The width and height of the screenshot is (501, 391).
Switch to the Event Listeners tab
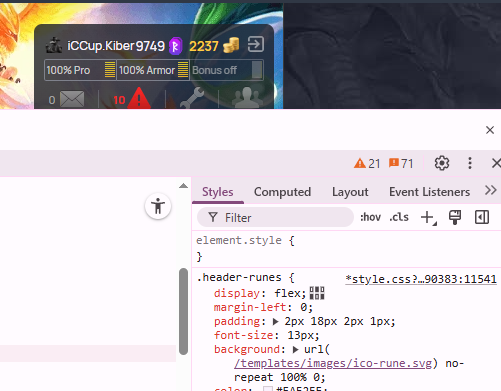coord(429,192)
